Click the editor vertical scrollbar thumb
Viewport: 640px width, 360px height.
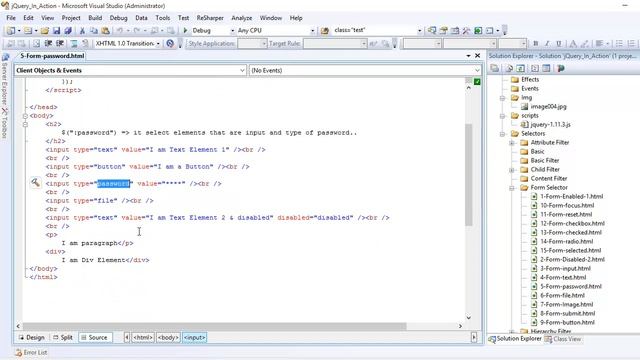(x=469, y=175)
